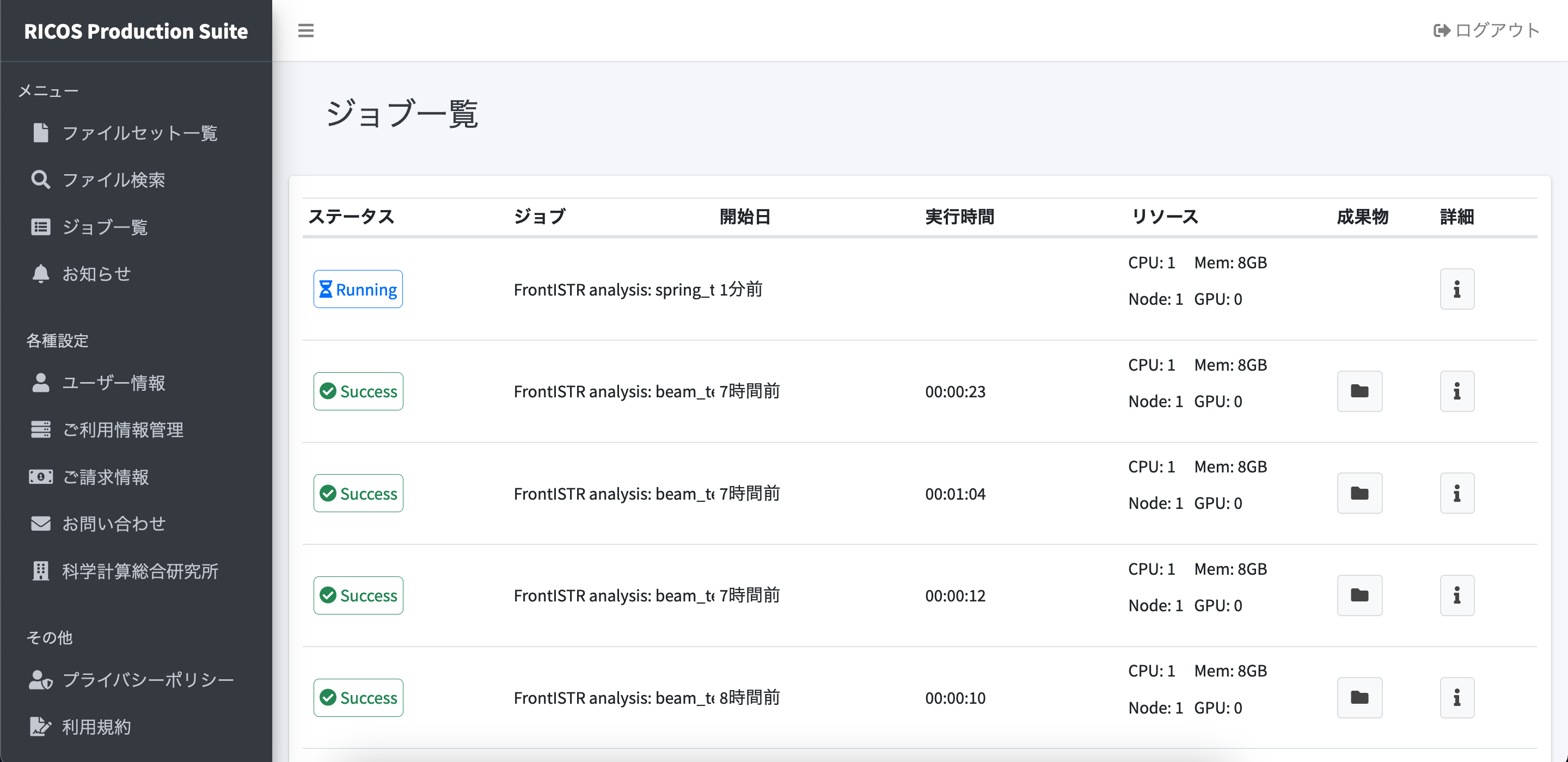The width and height of the screenshot is (1568, 762).
Task: Show detail info for the 00:00:12 job
Action: coord(1456,595)
